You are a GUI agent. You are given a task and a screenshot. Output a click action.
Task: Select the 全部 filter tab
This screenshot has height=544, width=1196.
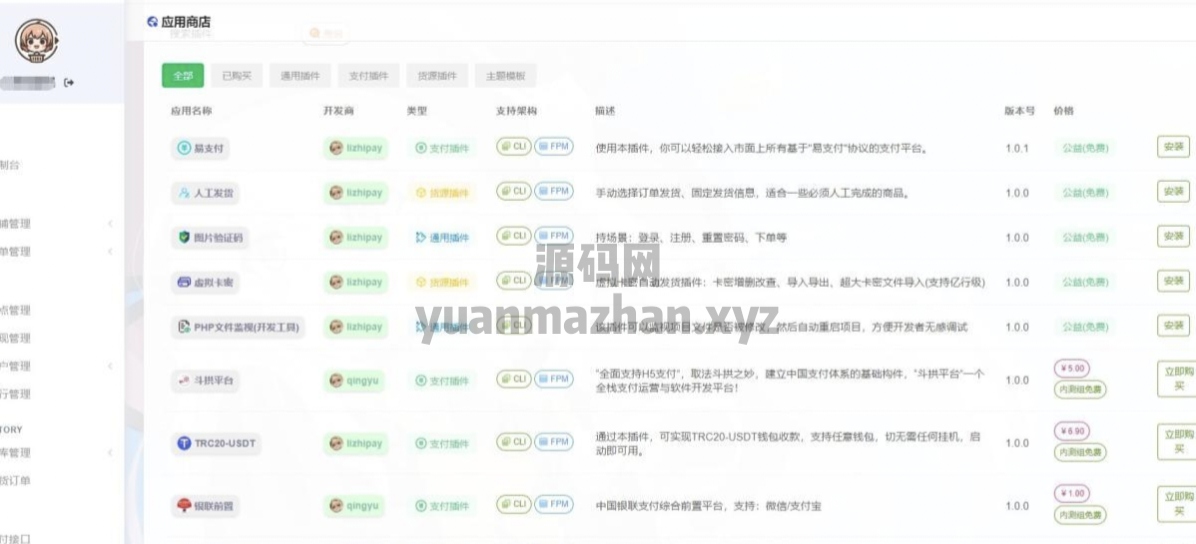point(182,76)
